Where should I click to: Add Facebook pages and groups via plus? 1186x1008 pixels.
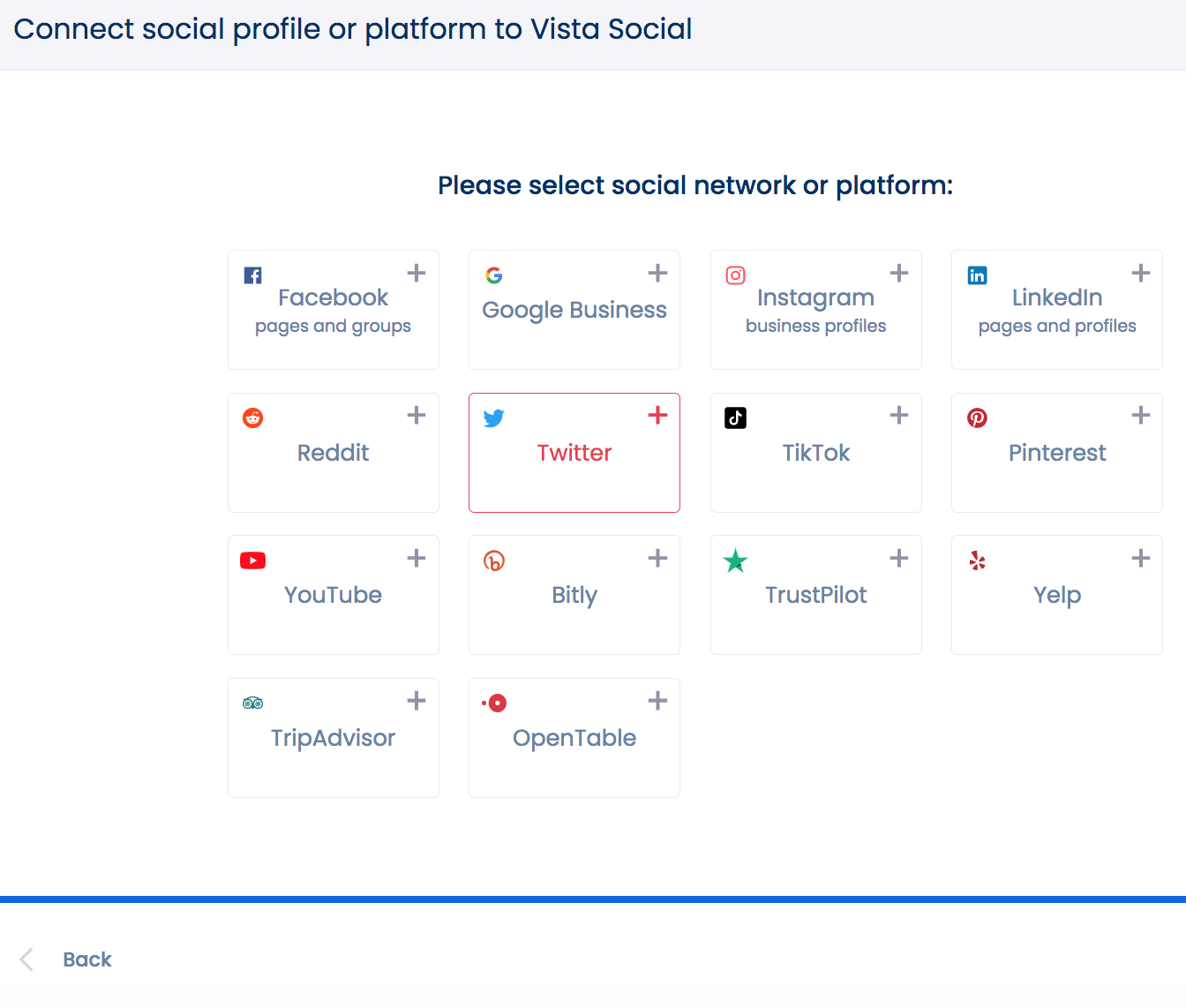(416, 273)
